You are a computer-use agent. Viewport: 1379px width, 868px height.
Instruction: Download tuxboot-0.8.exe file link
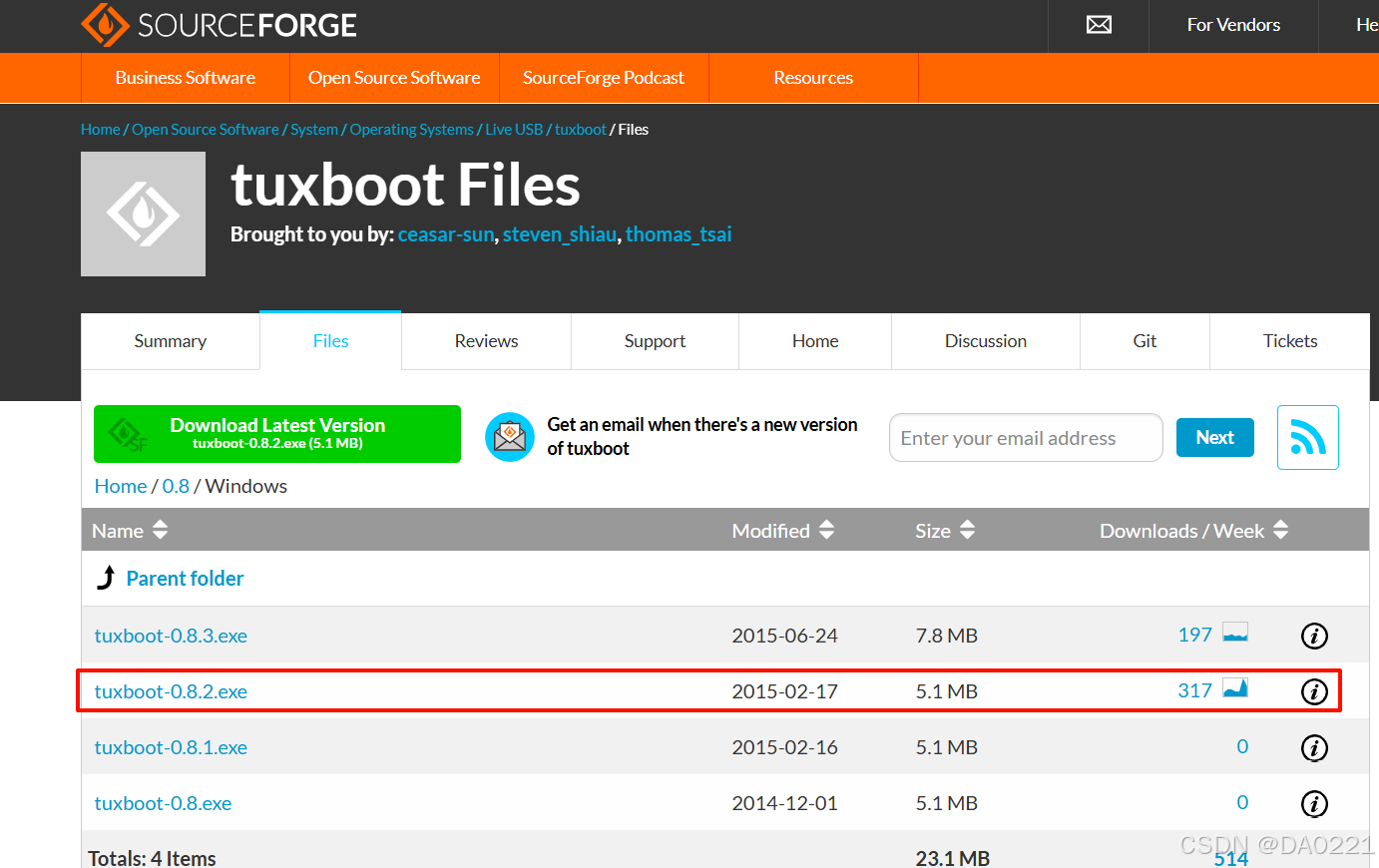coord(163,803)
